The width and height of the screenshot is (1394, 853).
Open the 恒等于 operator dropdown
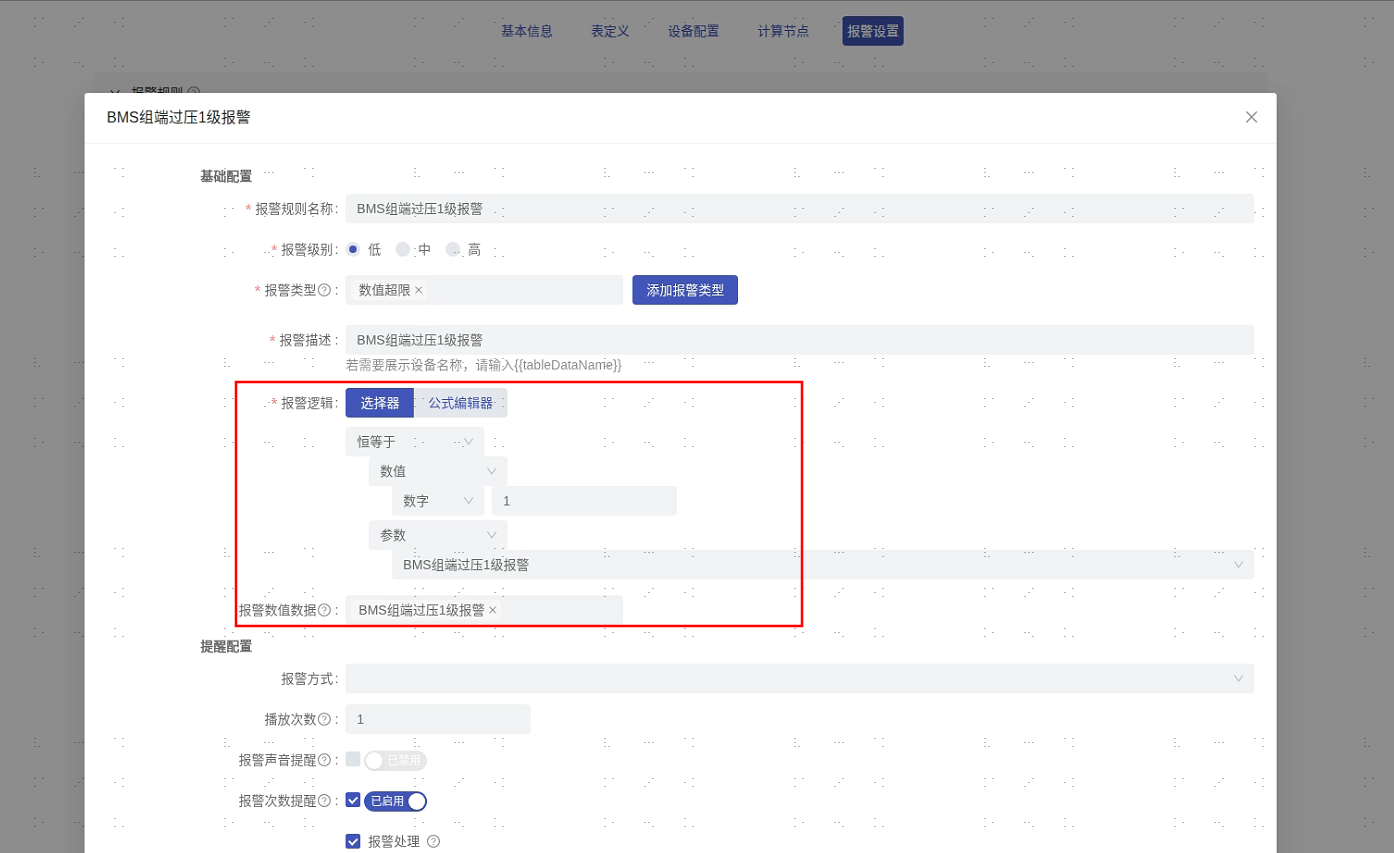click(414, 442)
